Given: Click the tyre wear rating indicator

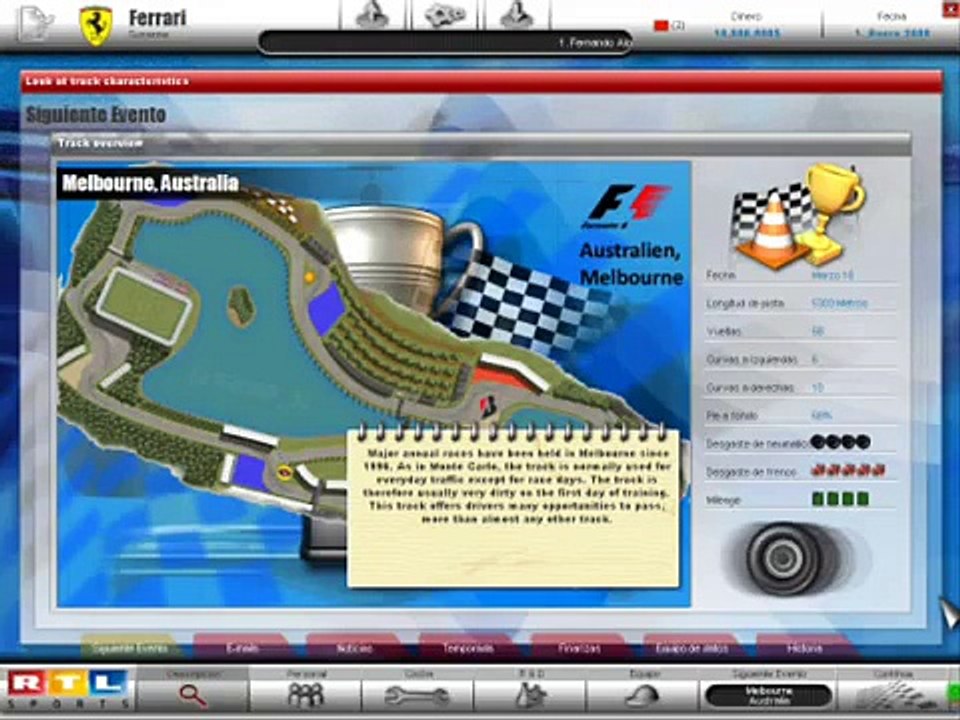Looking at the screenshot, I should tap(840, 441).
